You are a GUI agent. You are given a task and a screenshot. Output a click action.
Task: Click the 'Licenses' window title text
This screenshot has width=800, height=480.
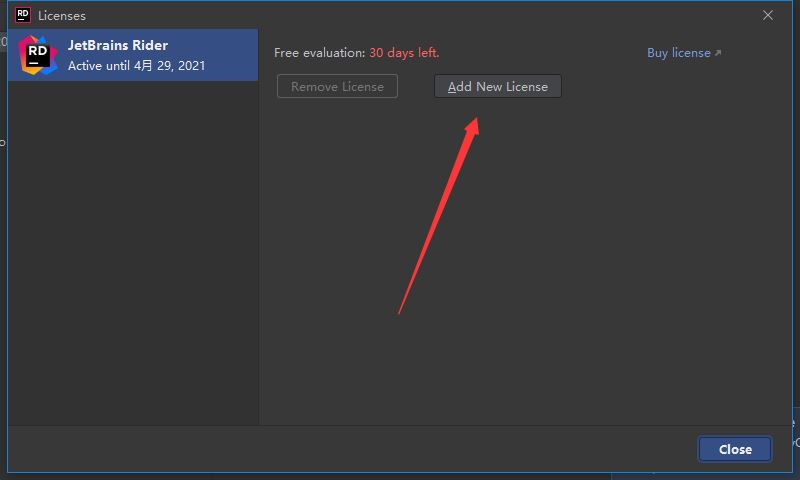pyautogui.click(x=62, y=16)
